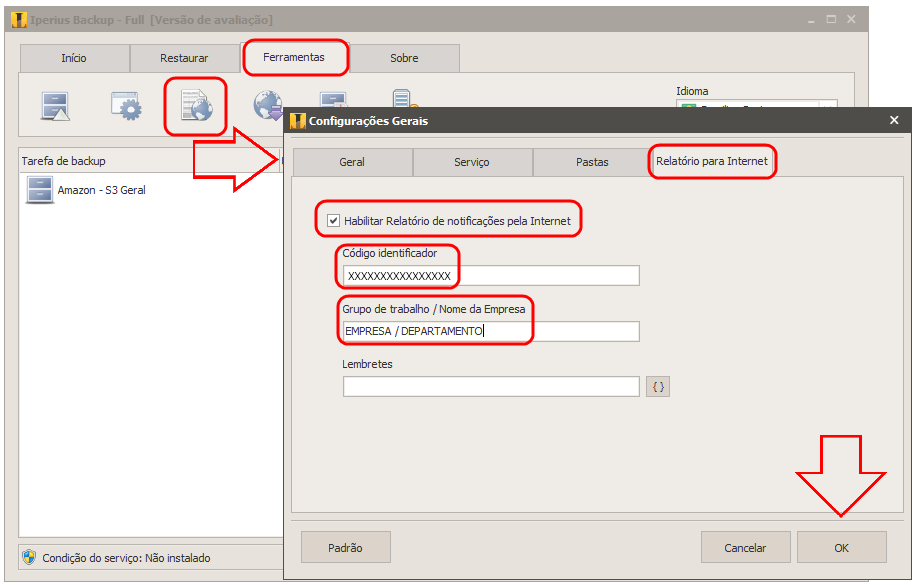
Task: Click the Iperius logo in Configurações Gerais title bar
Action: (x=298, y=121)
